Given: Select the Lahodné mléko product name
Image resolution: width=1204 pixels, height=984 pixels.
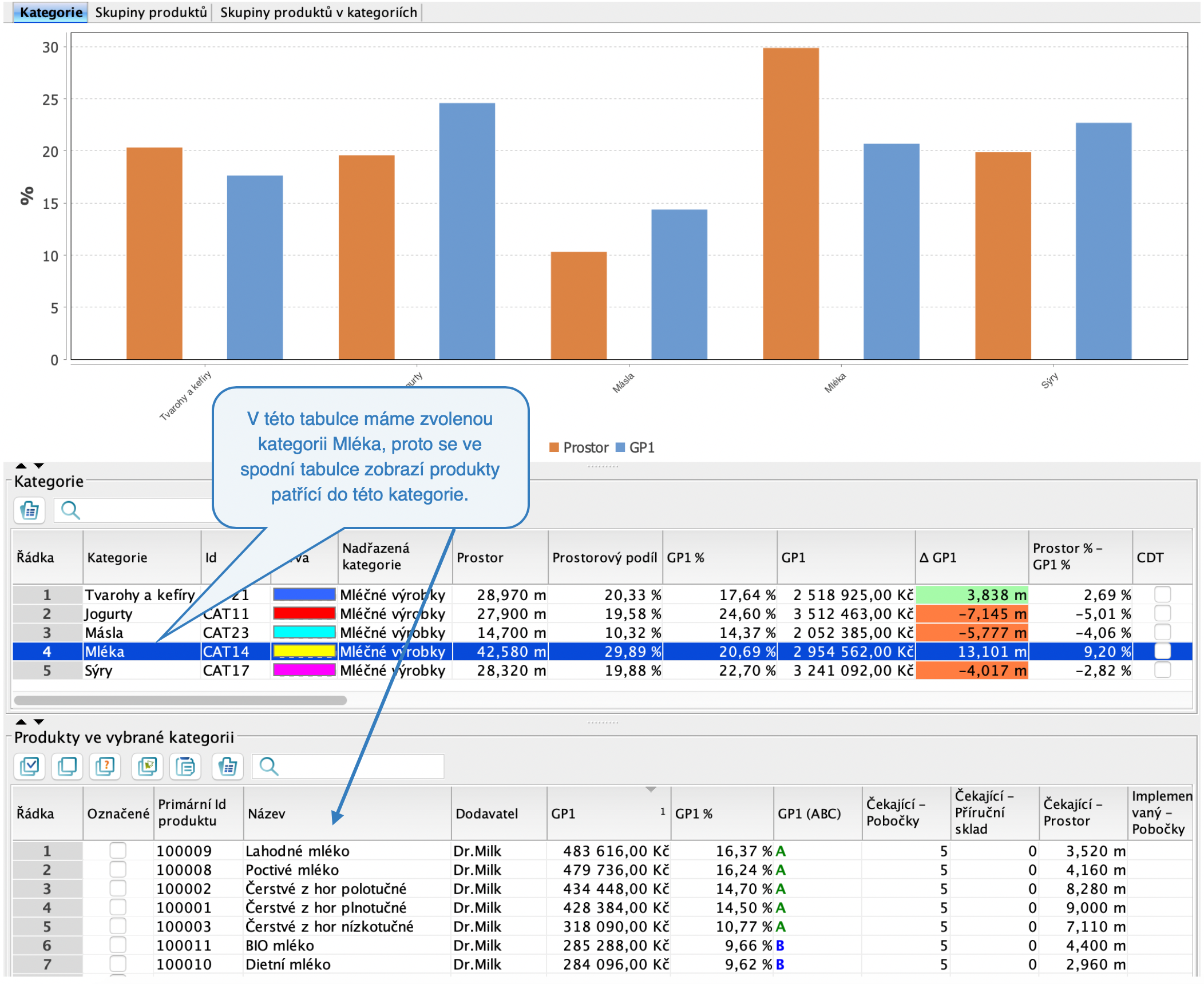Looking at the screenshot, I should (x=298, y=851).
